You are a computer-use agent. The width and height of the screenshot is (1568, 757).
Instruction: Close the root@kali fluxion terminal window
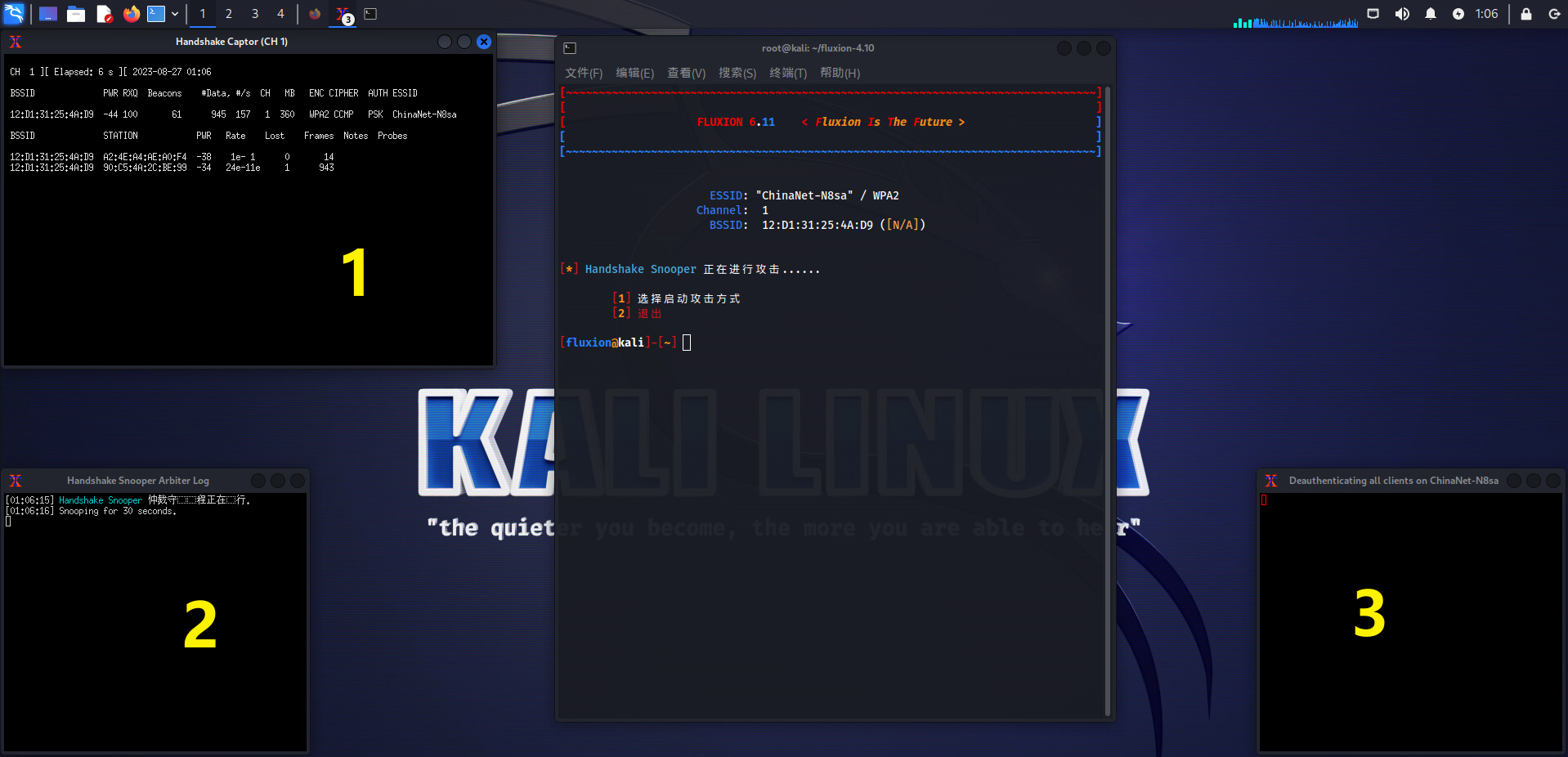pyautogui.click(x=1104, y=48)
